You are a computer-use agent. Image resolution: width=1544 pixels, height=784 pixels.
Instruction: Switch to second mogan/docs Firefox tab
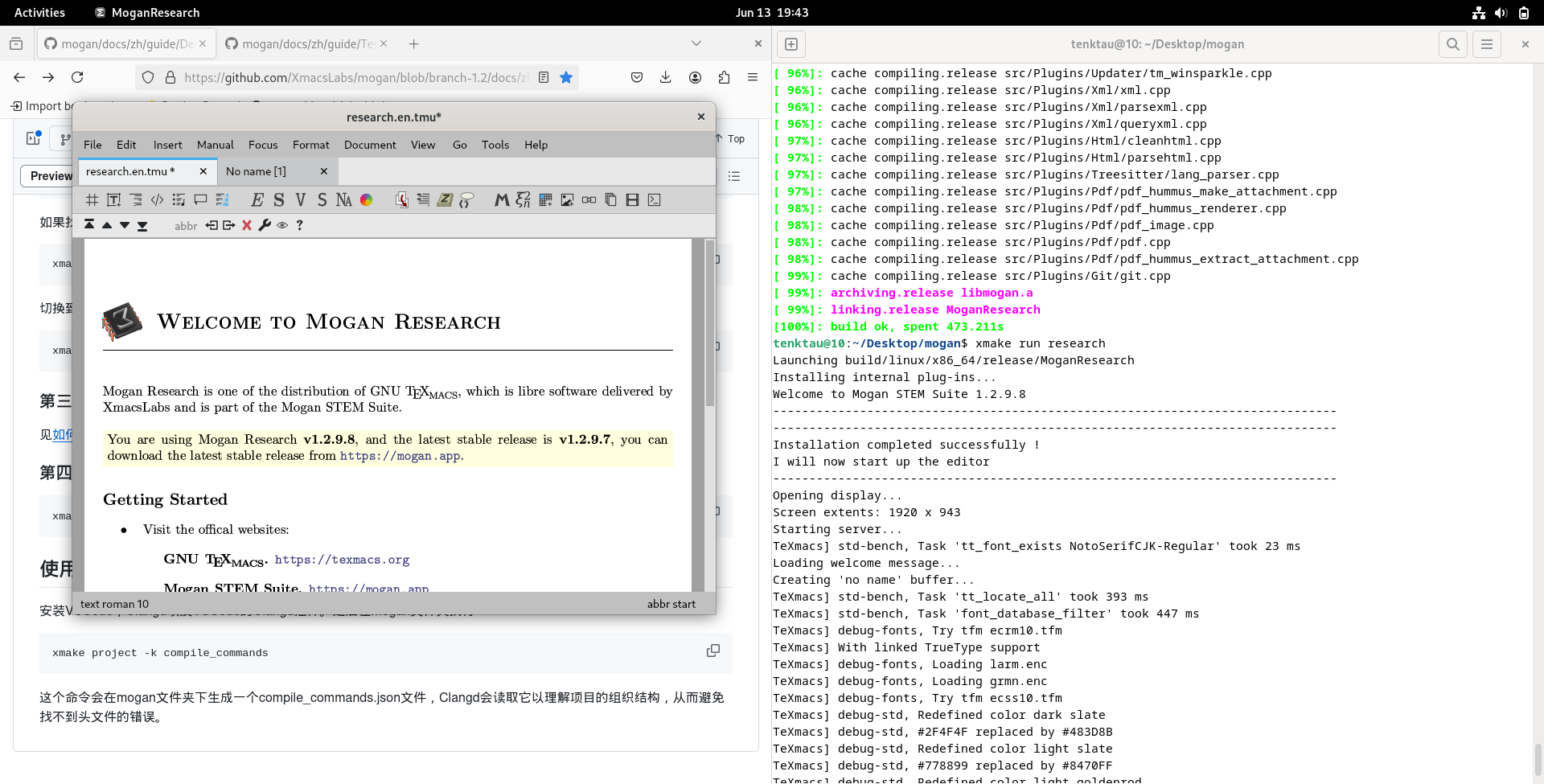tap(306, 44)
